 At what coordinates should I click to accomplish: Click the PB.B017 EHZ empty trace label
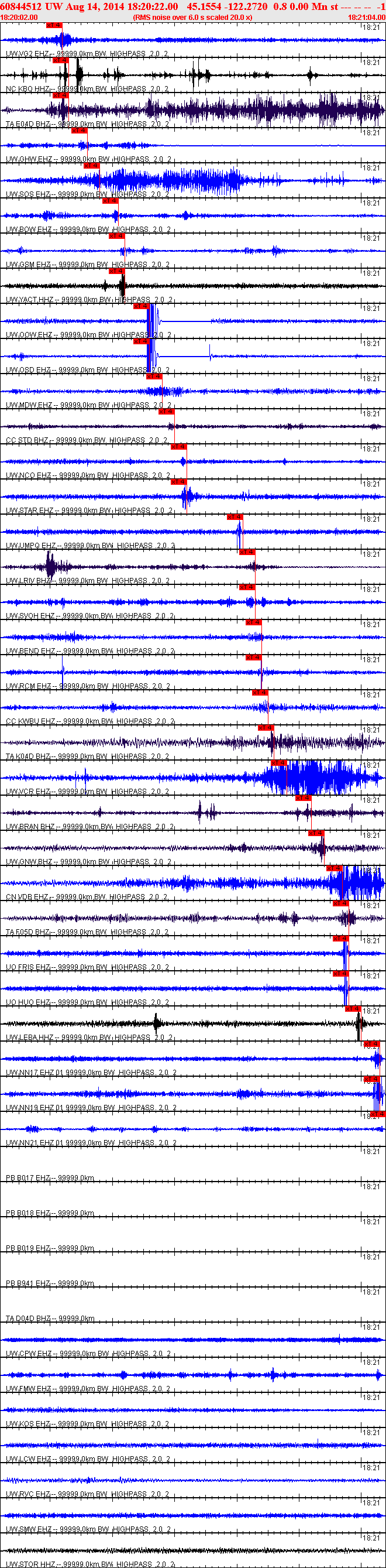coord(28,1179)
